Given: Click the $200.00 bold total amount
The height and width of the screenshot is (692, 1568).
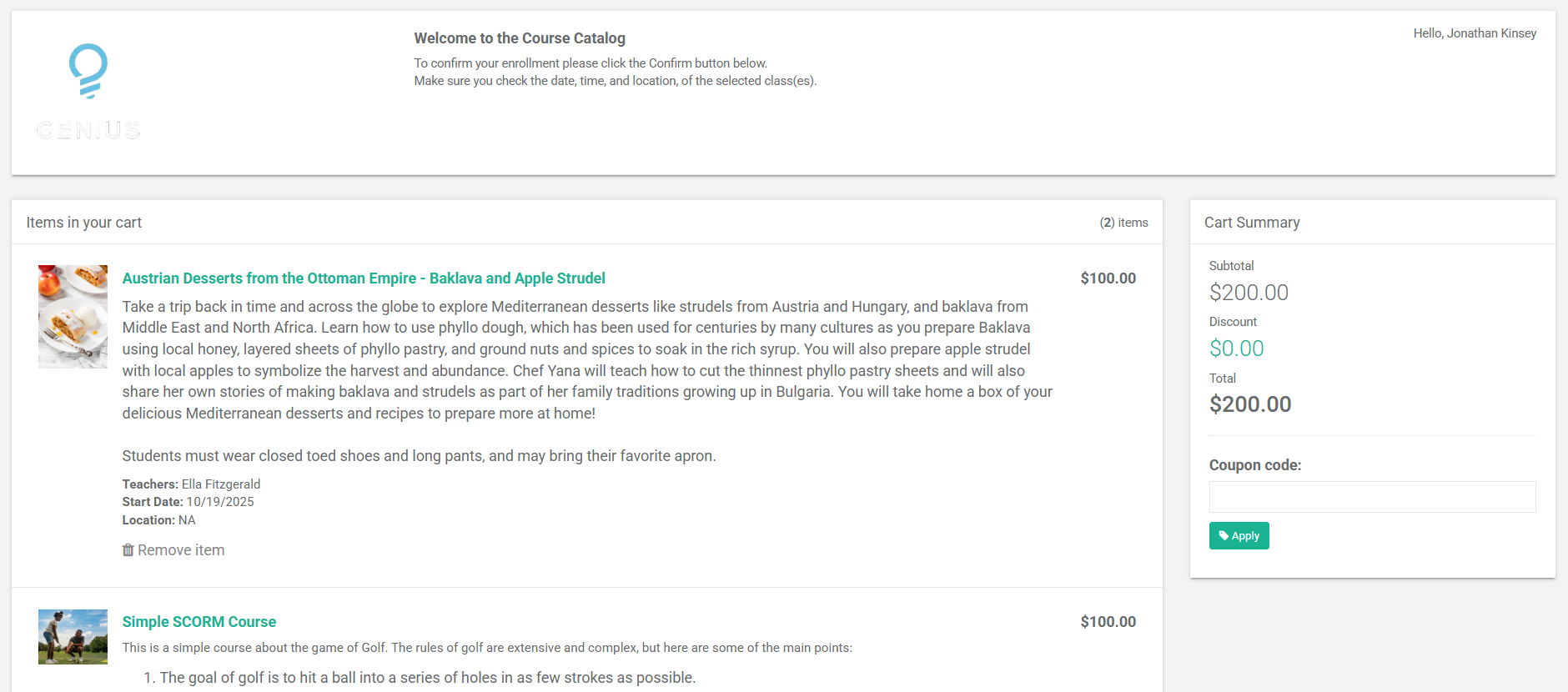Looking at the screenshot, I should tap(1249, 404).
